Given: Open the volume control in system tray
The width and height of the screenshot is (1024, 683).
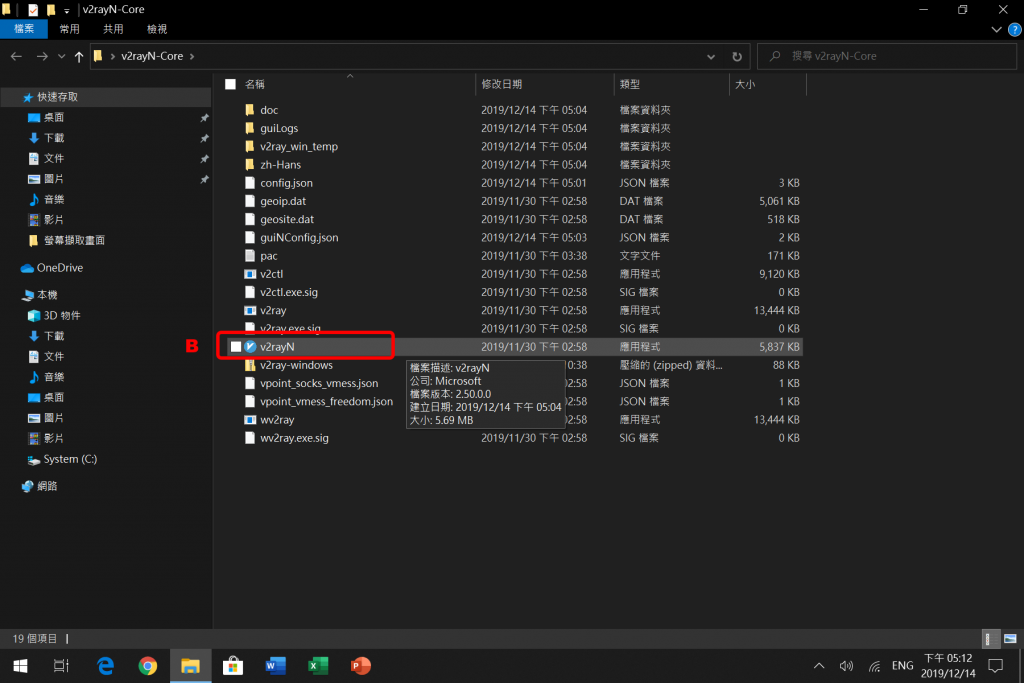Looking at the screenshot, I should [846, 666].
